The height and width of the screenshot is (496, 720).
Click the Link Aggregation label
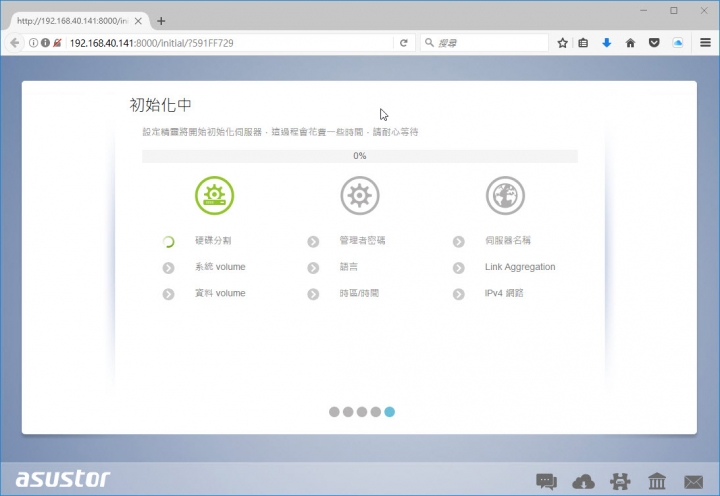tap(520, 267)
